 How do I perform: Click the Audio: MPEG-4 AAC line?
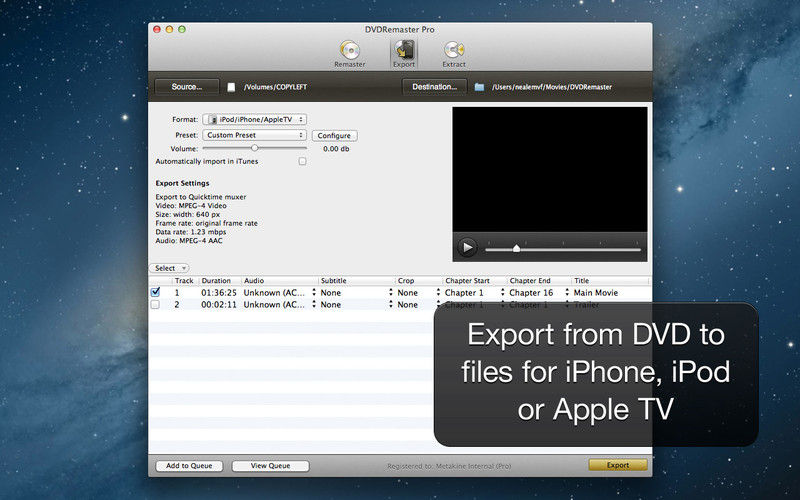[189, 241]
